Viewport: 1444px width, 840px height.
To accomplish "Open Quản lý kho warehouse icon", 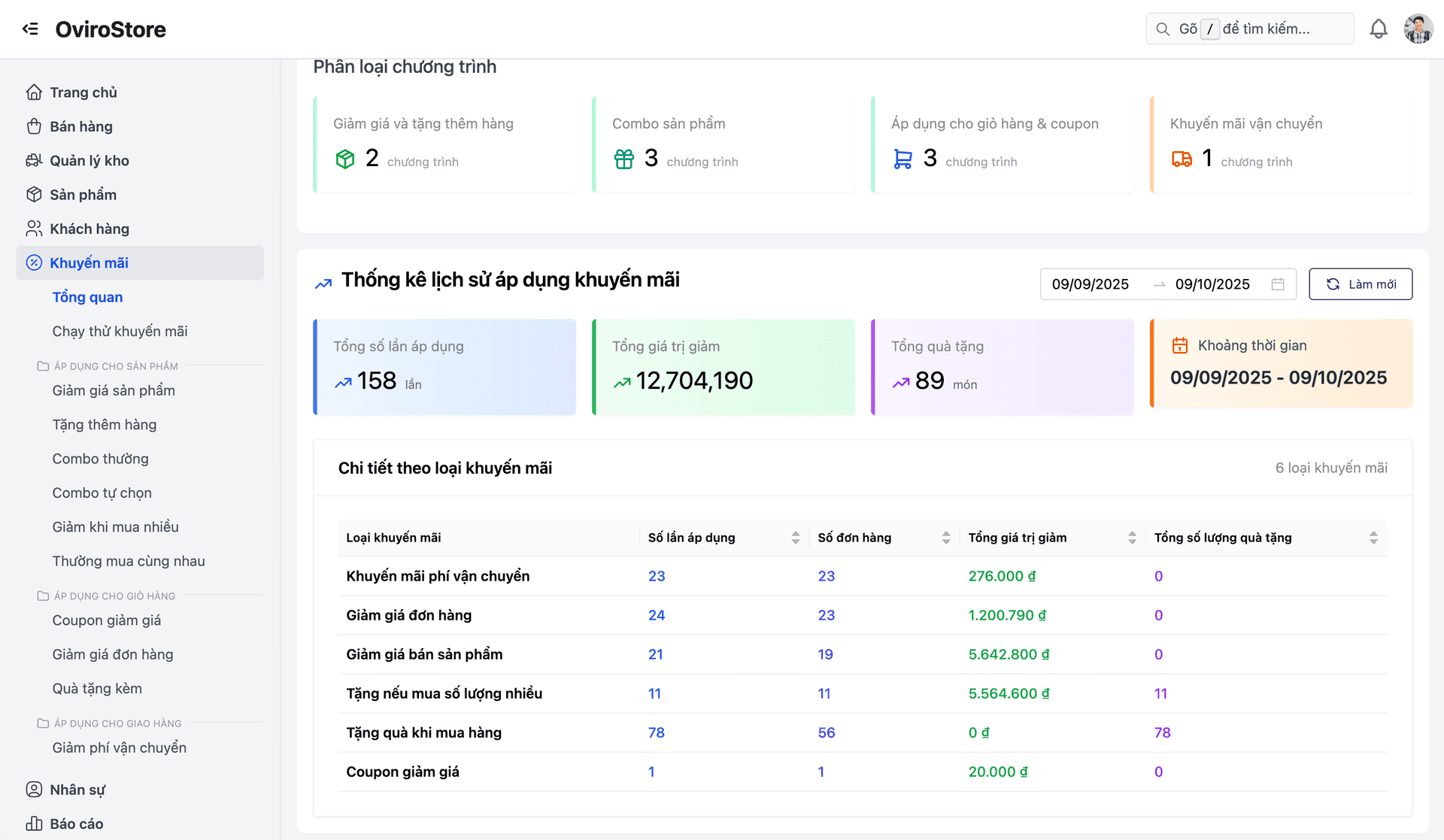I will pos(34,160).
